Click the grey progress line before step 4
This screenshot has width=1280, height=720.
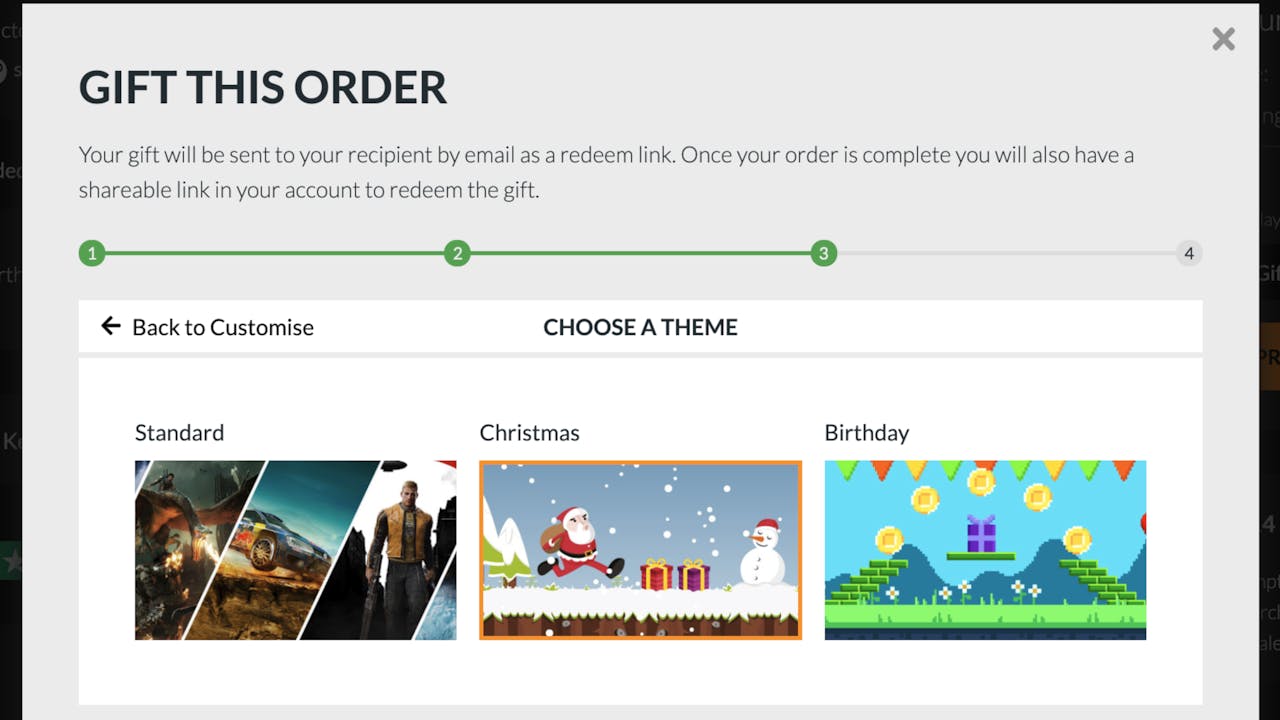tap(1006, 253)
